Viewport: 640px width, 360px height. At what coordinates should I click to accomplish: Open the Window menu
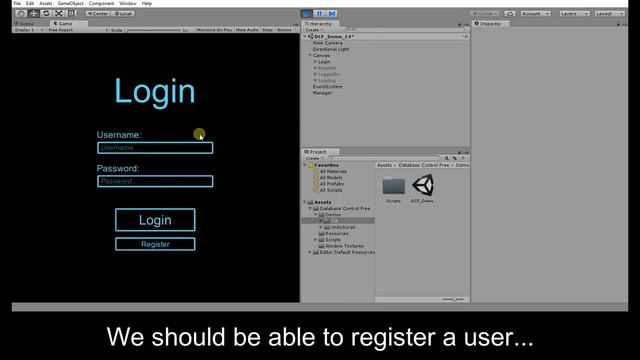tap(128, 3)
